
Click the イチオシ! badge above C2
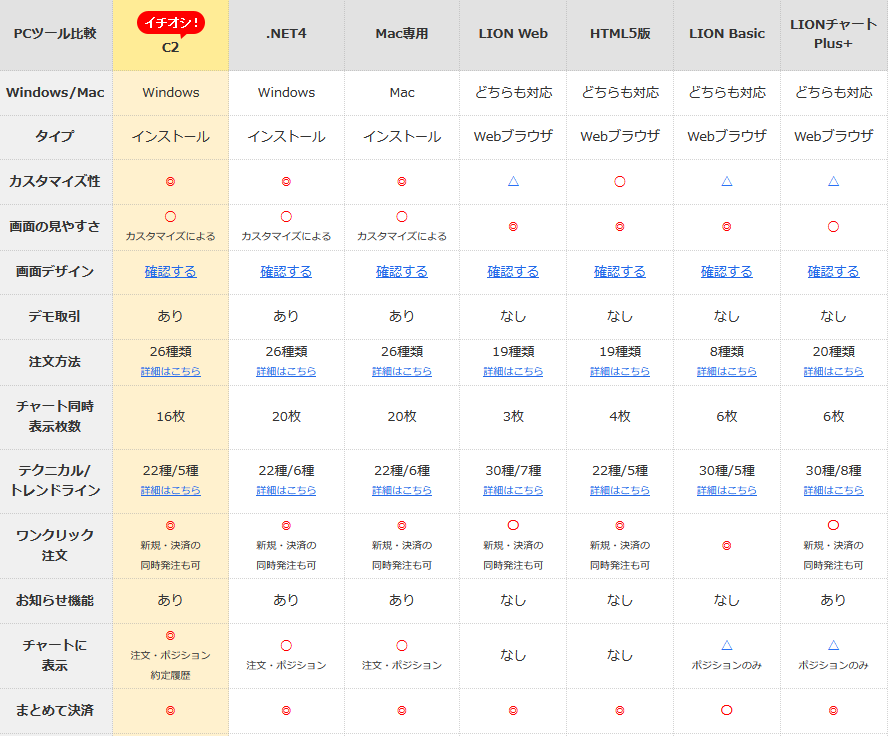170,24
